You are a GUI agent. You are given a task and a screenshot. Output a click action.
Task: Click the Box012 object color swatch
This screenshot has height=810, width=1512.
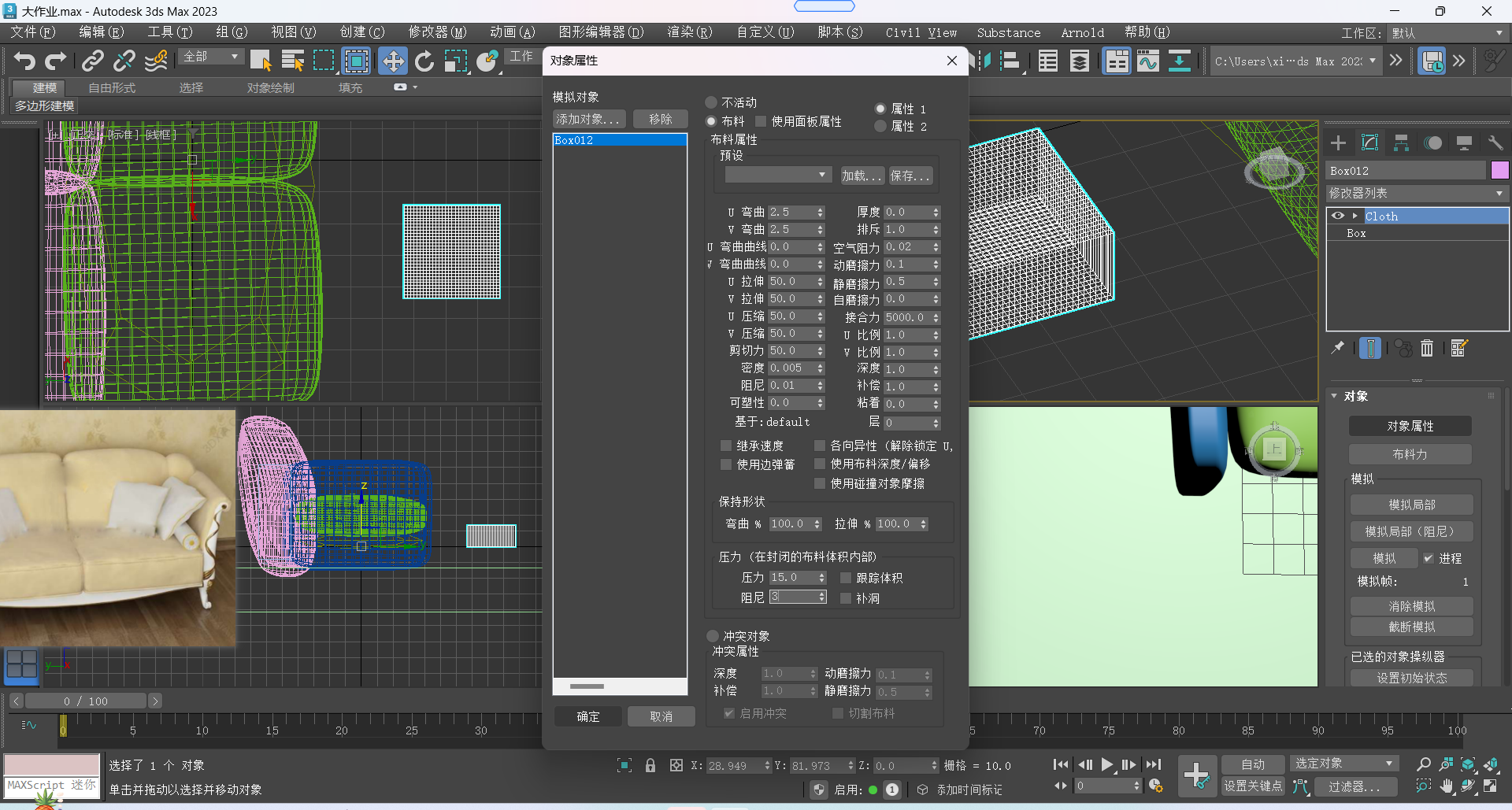point(1499,170)
